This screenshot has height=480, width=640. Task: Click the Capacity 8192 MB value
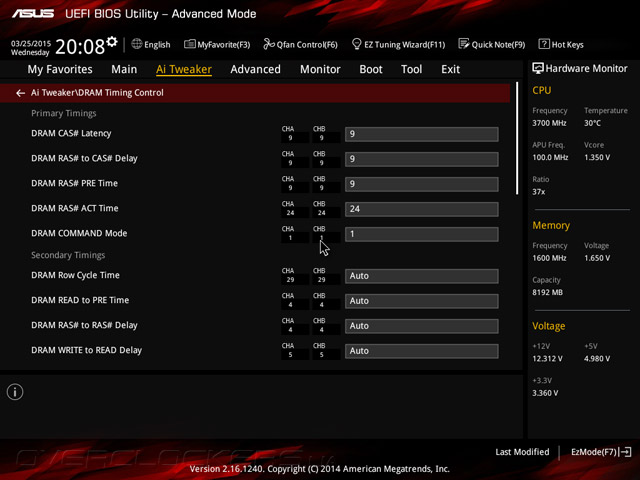(547, 292)
